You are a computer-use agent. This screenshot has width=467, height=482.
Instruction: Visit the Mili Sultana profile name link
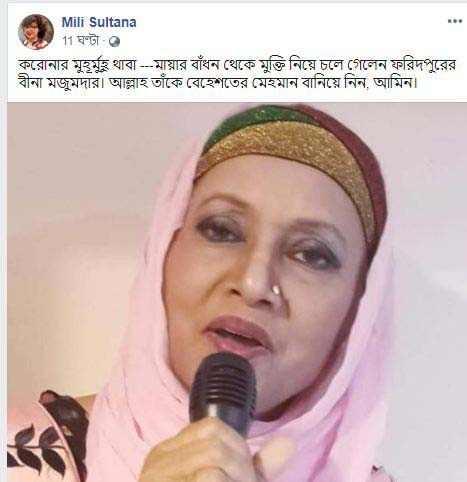[x=99, y=22]
